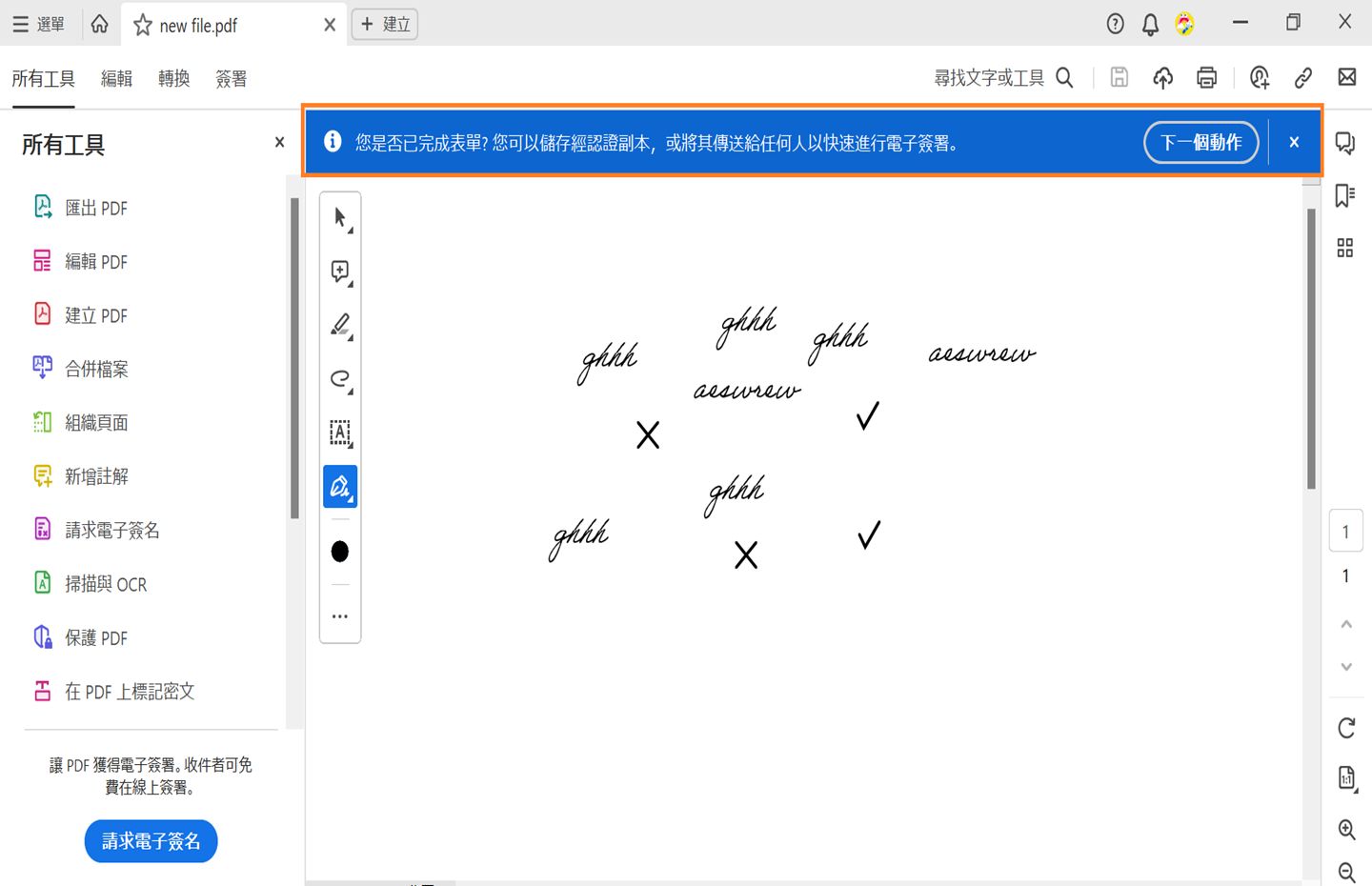The image size is (1372, 886).
Task: Select the Draw freehand tool
Action: tap(339, 378)
